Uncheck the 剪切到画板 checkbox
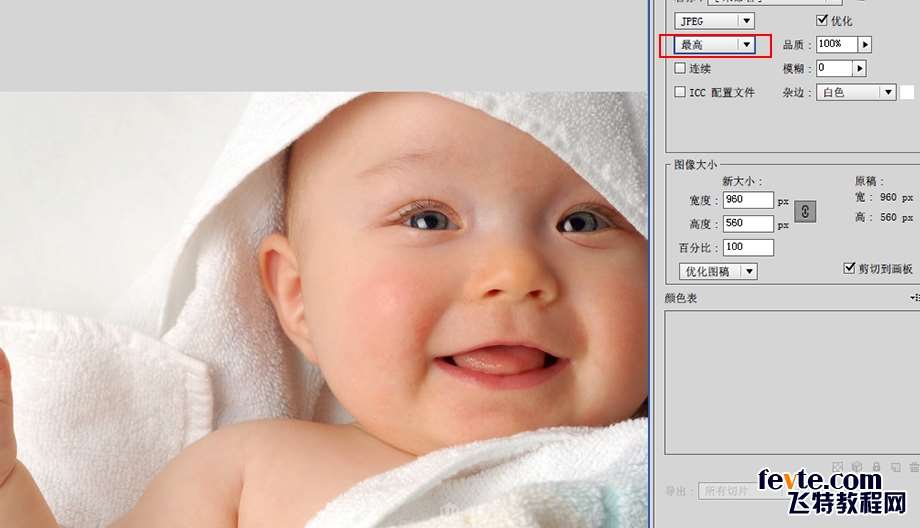Viewport: 920px width, 528px height. (x=850, y=269)
